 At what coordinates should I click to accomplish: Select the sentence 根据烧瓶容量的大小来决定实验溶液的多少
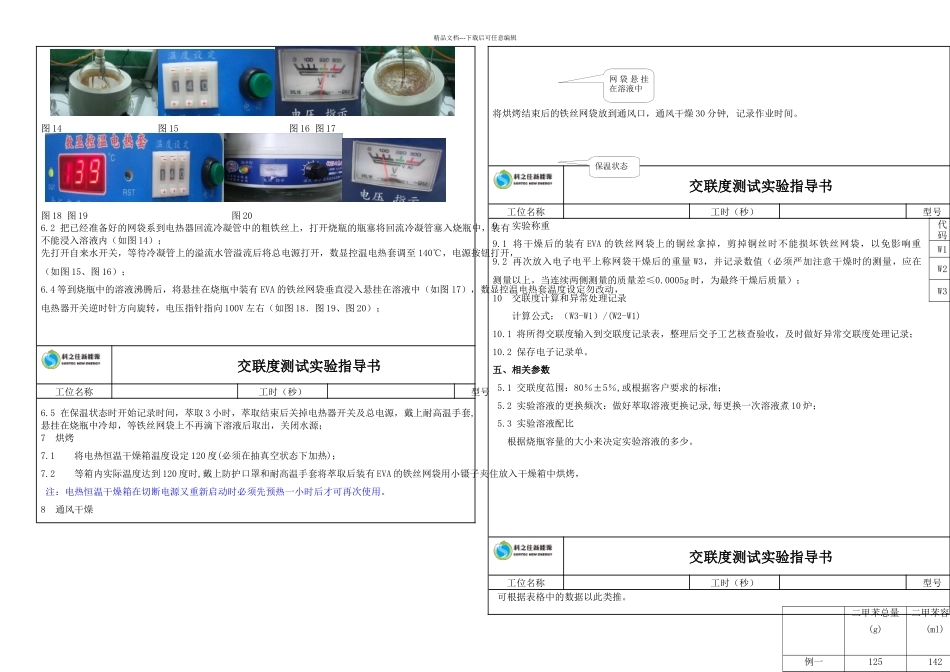pyautogui.click(x=601, y=441)
